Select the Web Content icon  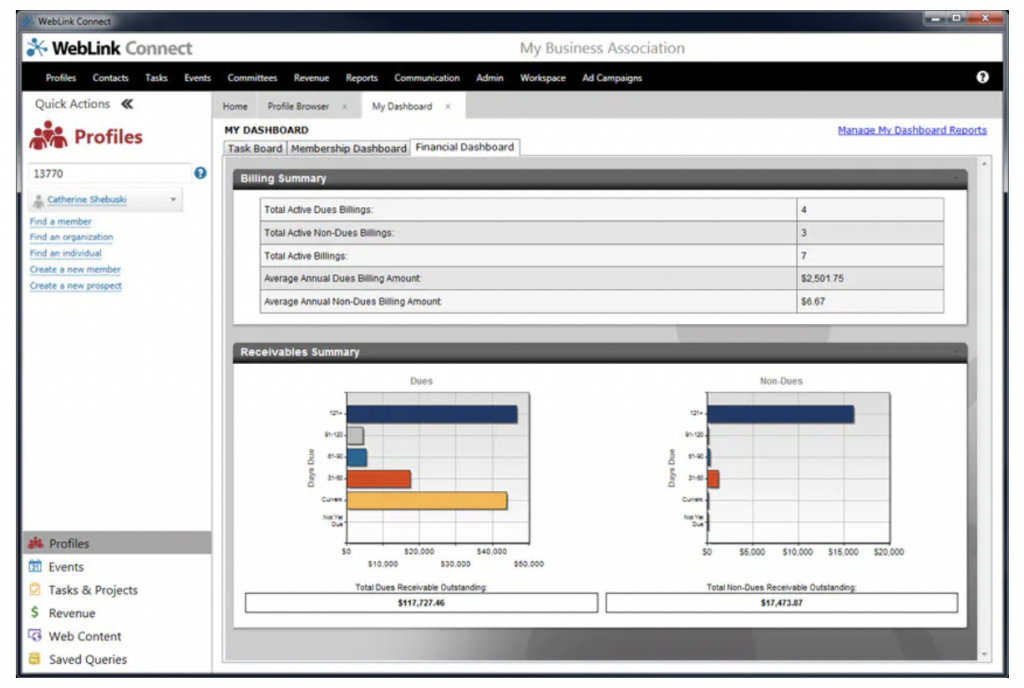click(x=34, y=635)
